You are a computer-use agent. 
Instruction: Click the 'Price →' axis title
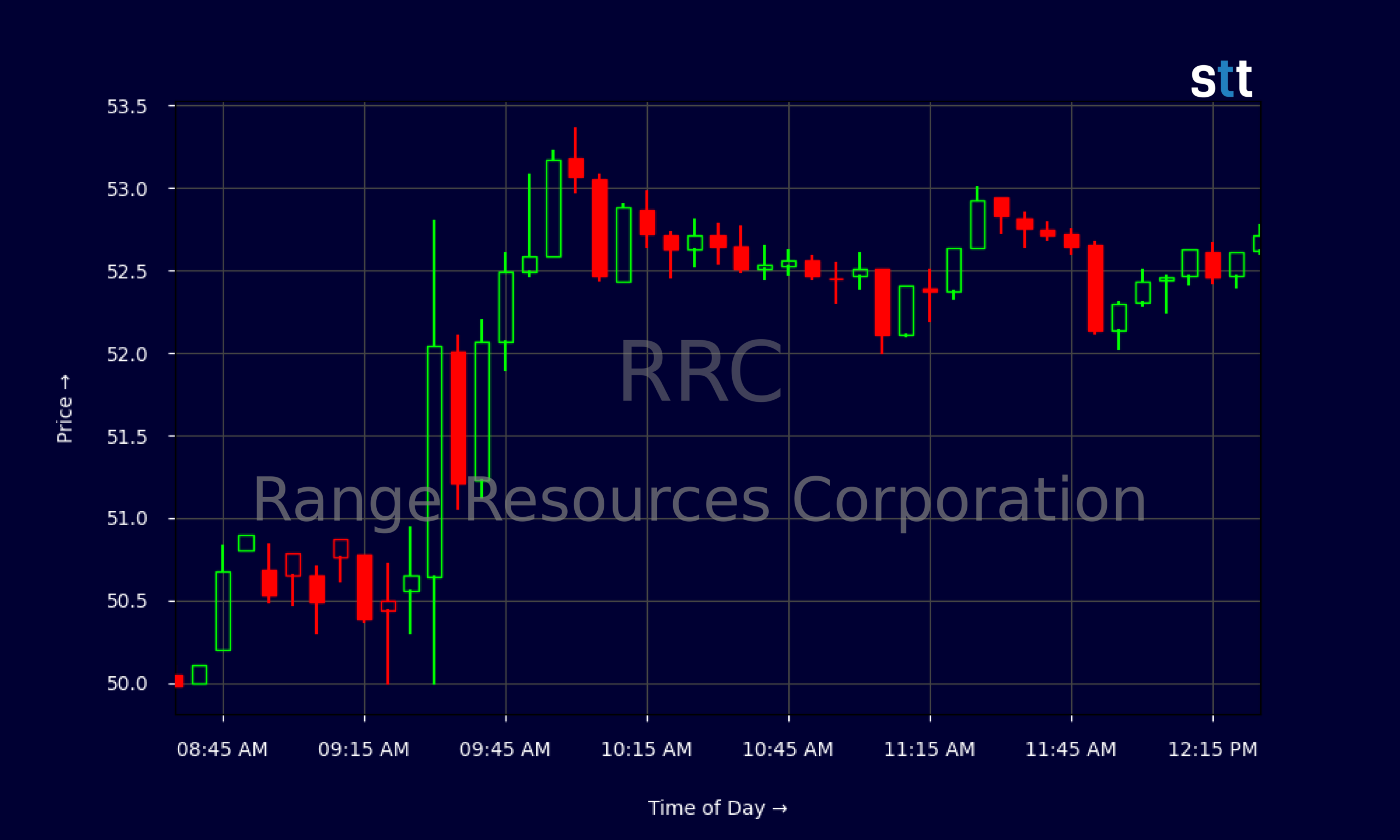[65, 409]
